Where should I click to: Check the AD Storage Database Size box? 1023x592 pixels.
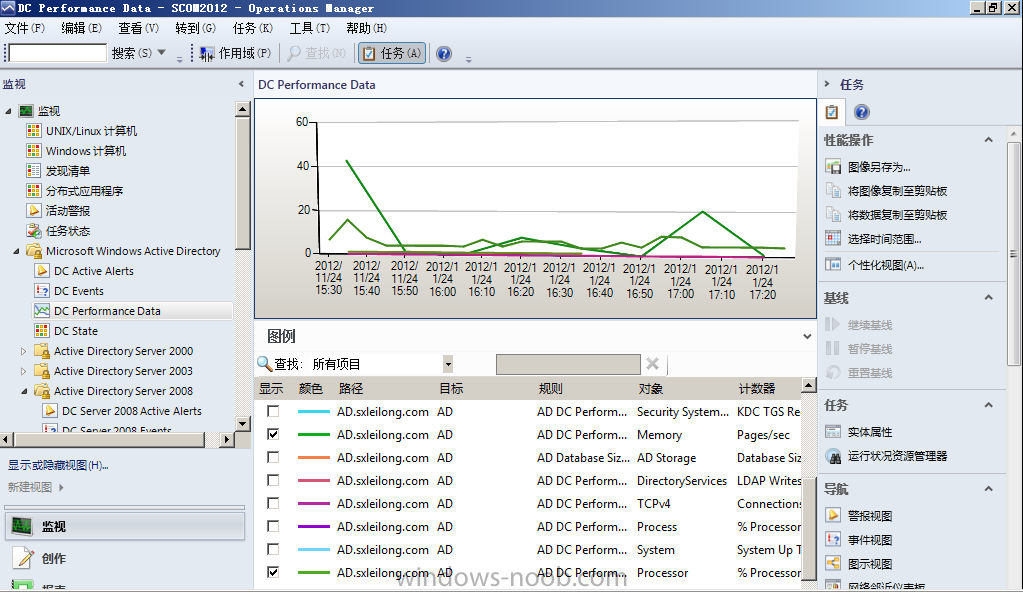coord(273,457)
